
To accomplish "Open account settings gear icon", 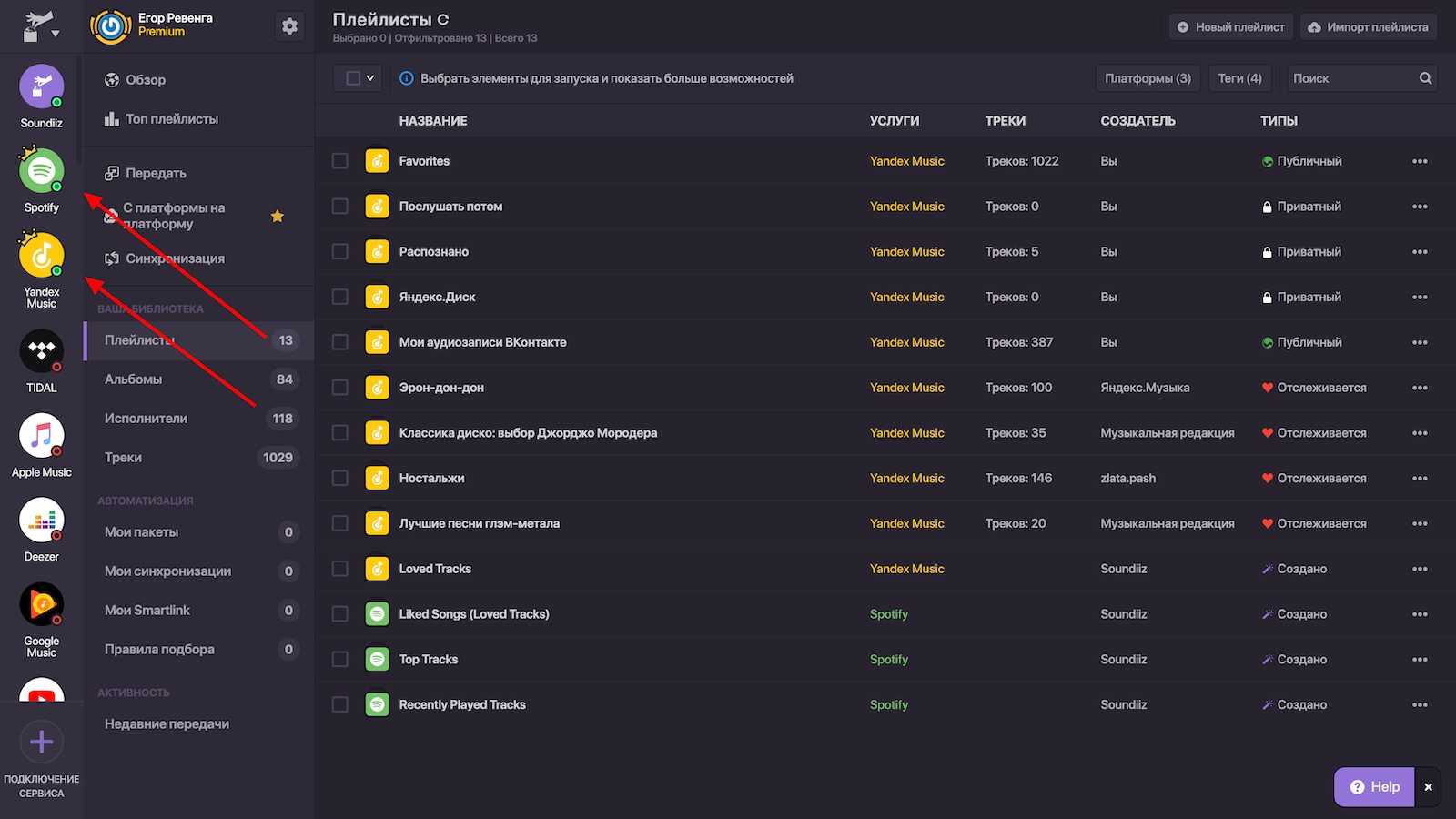I will click(x=289, y=26).
